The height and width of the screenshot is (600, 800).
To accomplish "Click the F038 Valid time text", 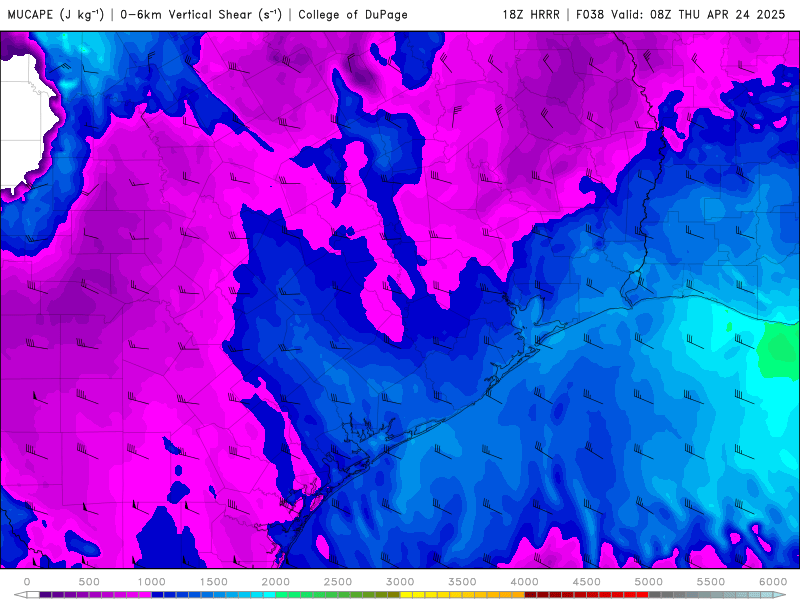I will click(x=680, y=15).
